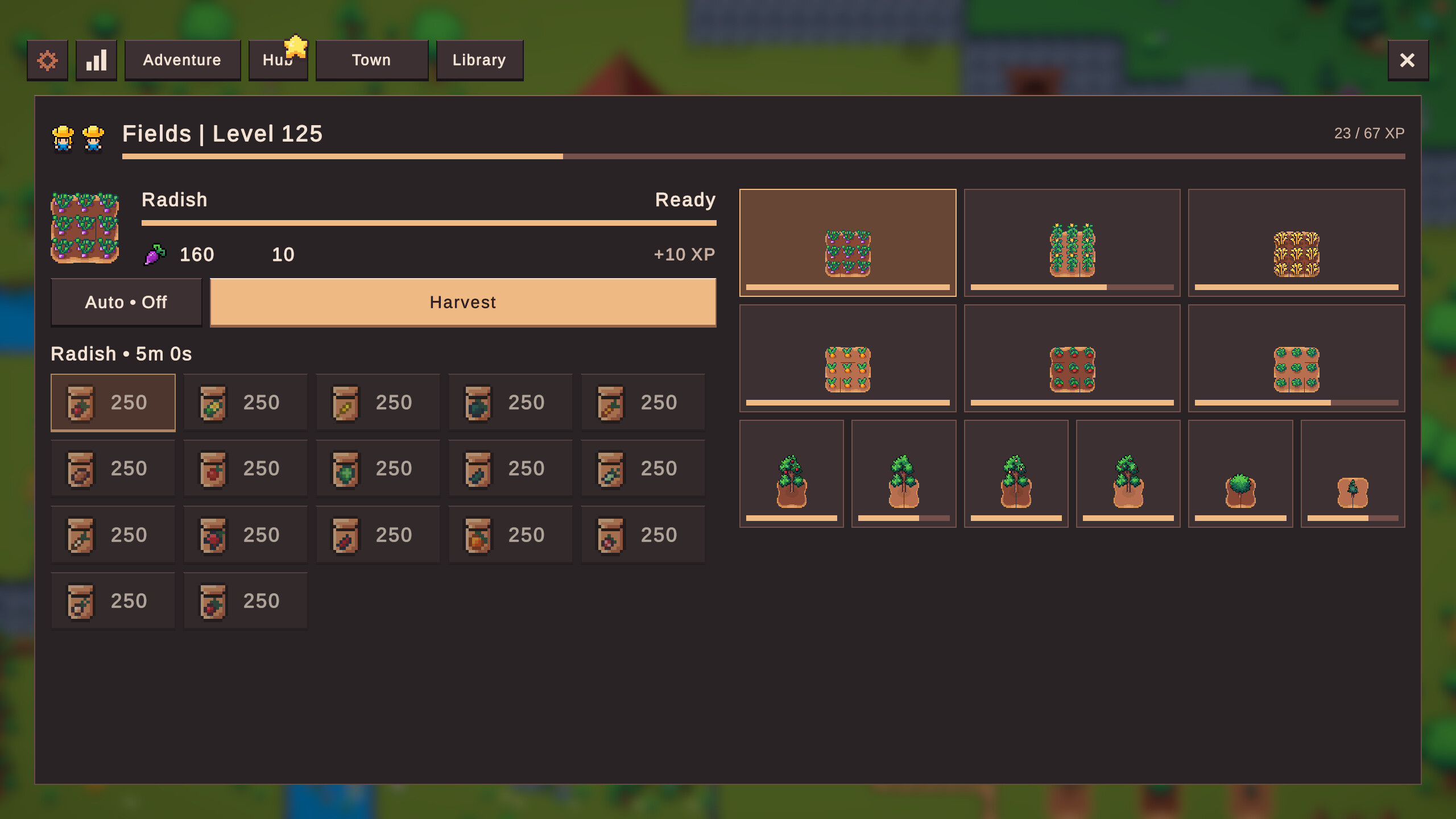The image size is (1456, 819).
Task: Switch to the Library tab
Action: click(479, 60)
